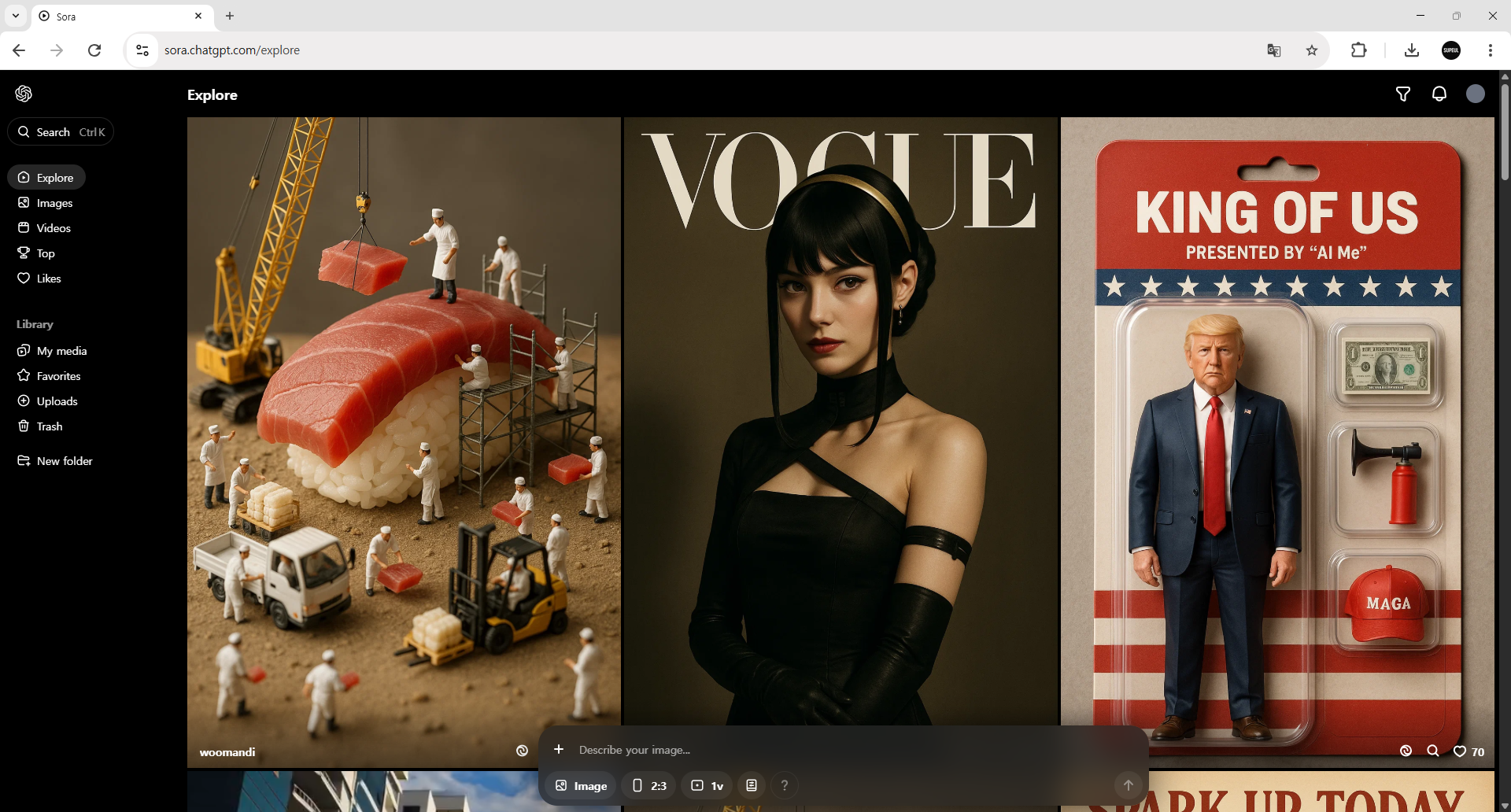Click remix icon on KING OF US image
Viewport: 1511px width, 812px height.
click(x=1406, y=751)
